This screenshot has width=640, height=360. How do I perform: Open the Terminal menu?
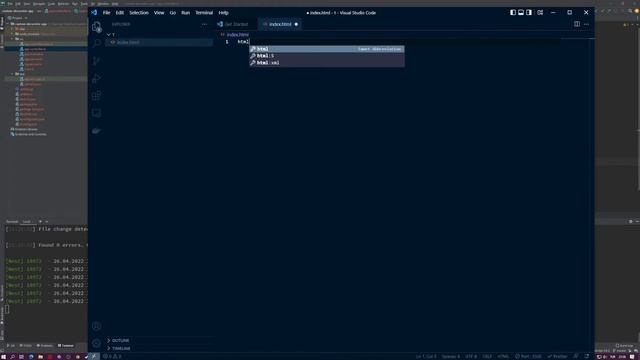[204, 13]
